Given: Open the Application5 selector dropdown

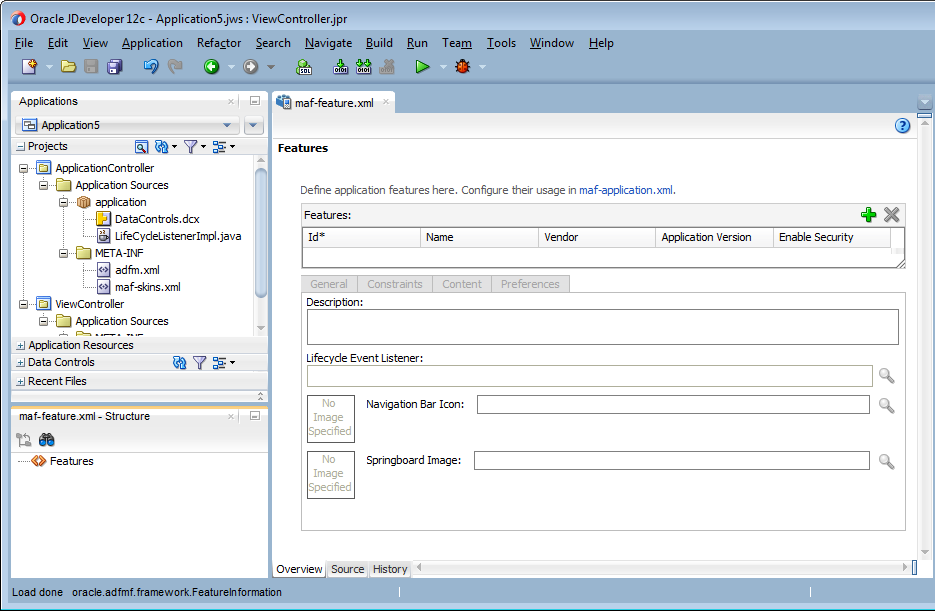Looking at the screenshot, I should coord(227,126).
